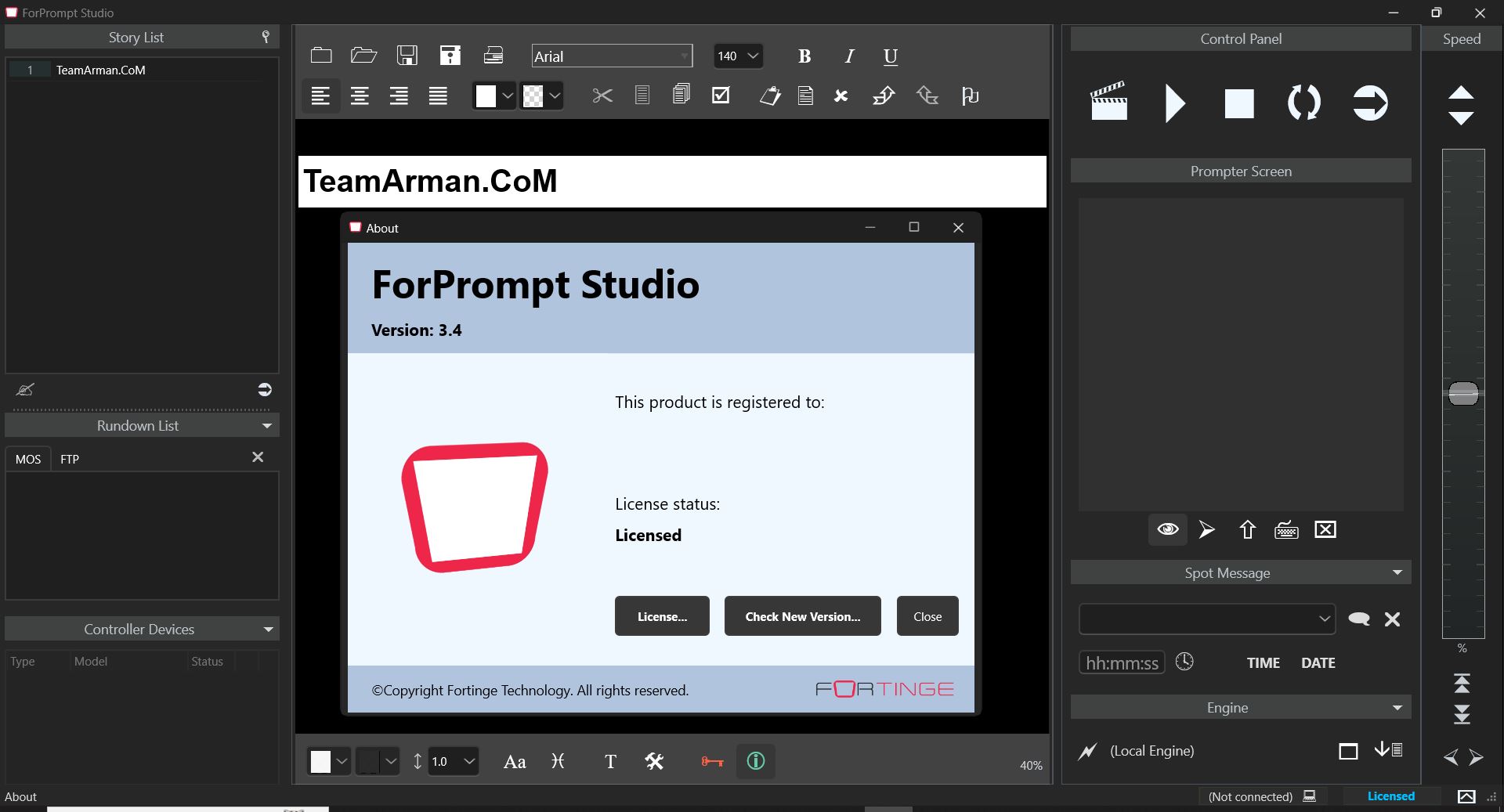Click the small X delete icon in the toolbar
This screenshot has width=1504, height=812.
click(x=841, y=96)
